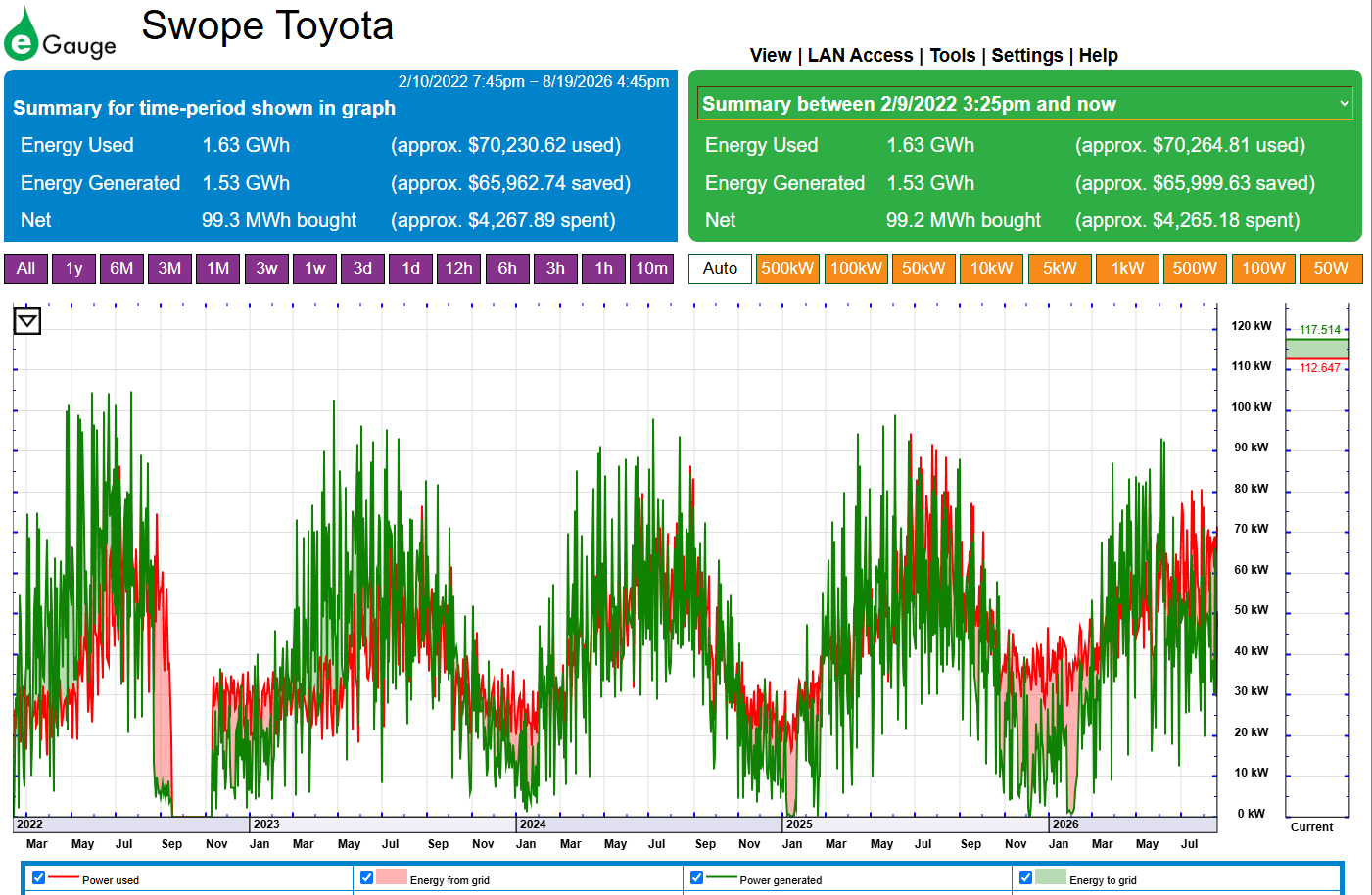Select the 3M time range button

pyautogui.click(x=170, y=268)
